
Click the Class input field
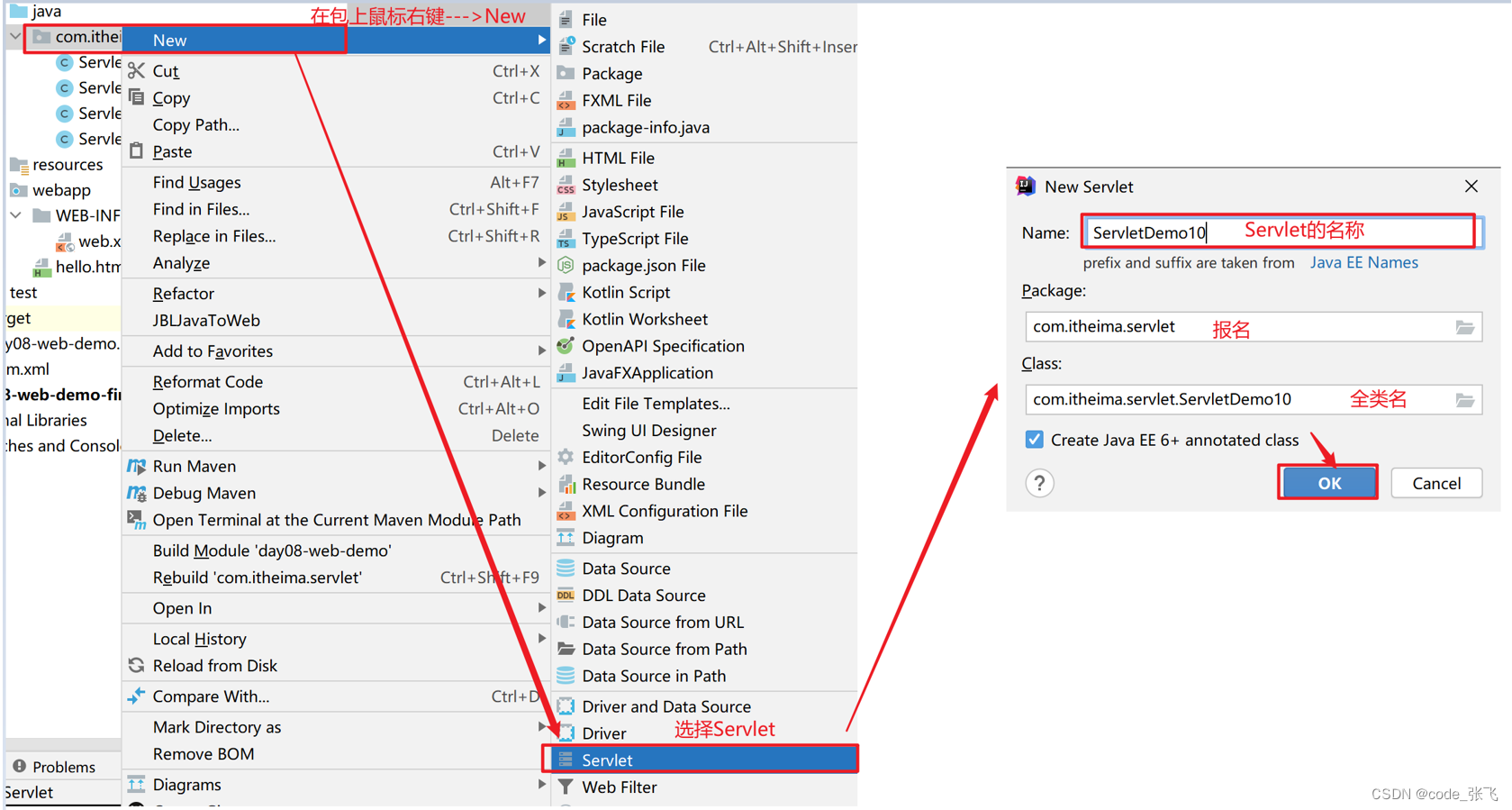pyautogui.click(x=1254, y=400)
